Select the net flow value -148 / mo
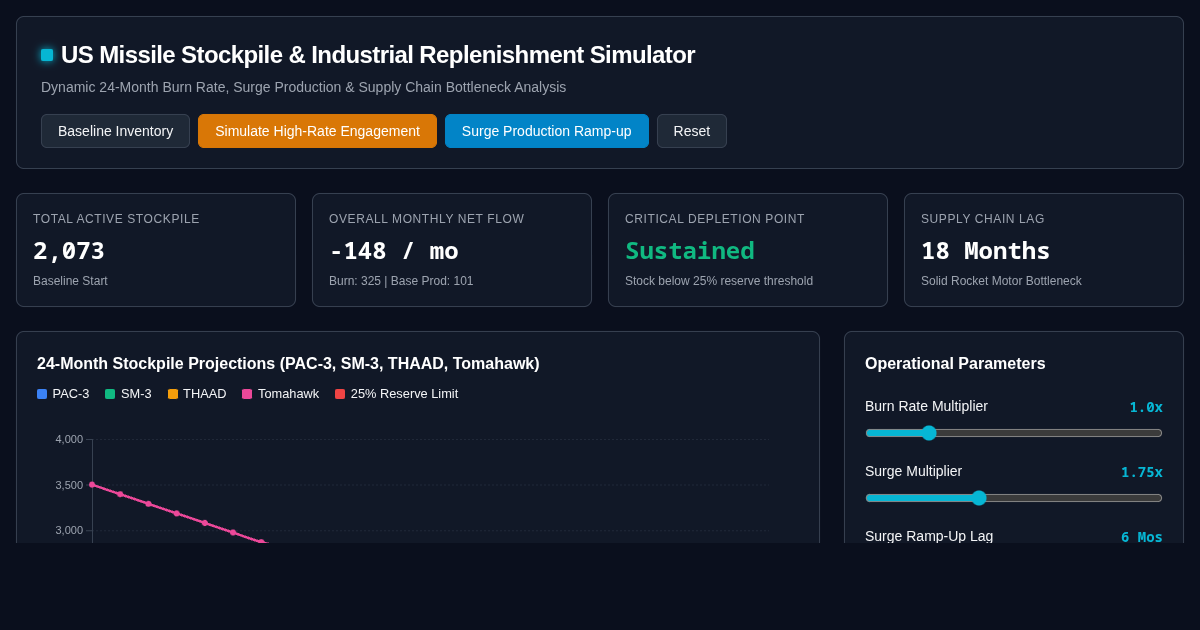Image resolution: width=1200 pixels, height=630 pixels. (x=394, y=251)
